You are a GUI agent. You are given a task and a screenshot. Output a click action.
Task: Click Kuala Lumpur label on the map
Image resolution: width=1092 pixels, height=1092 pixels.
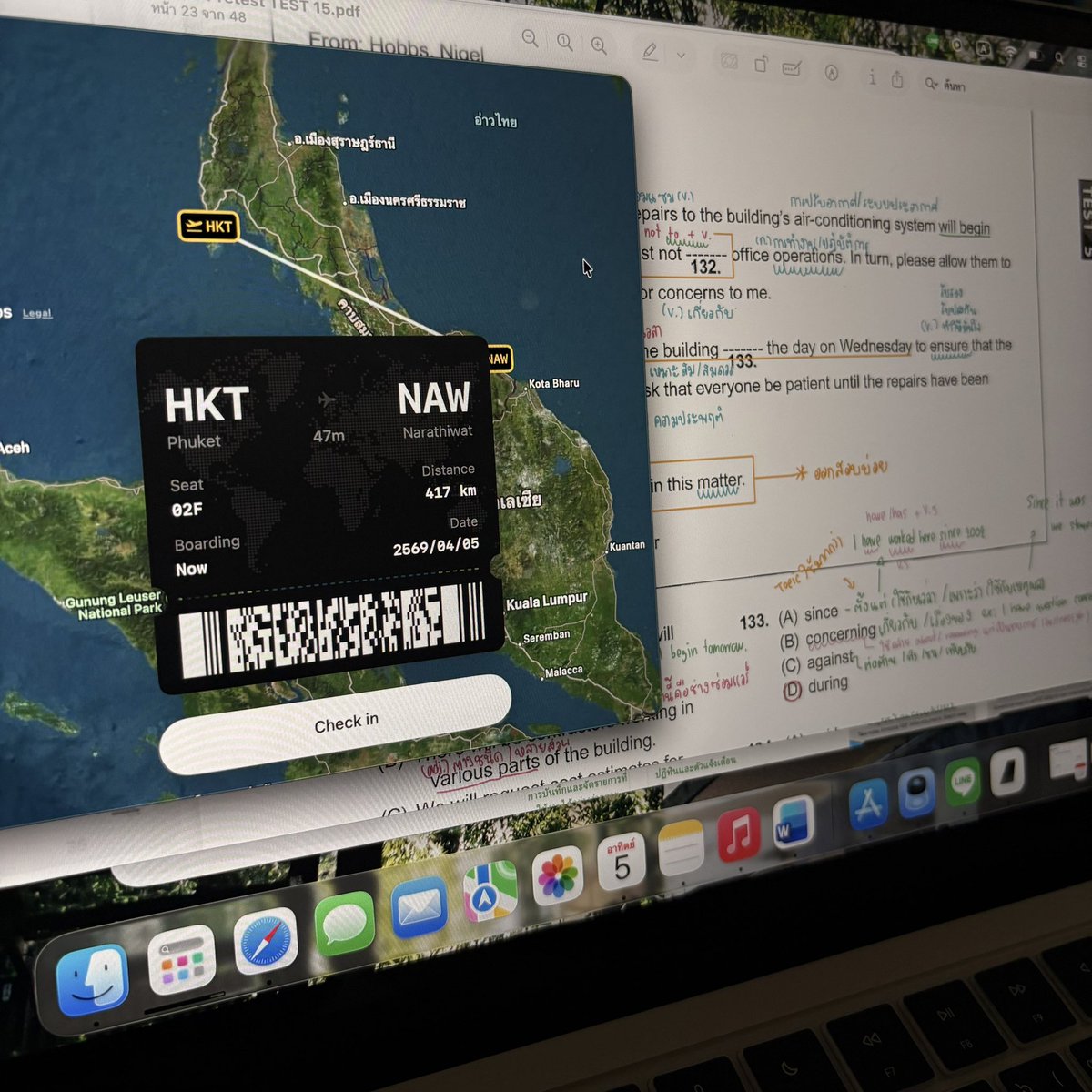point(546,602)
